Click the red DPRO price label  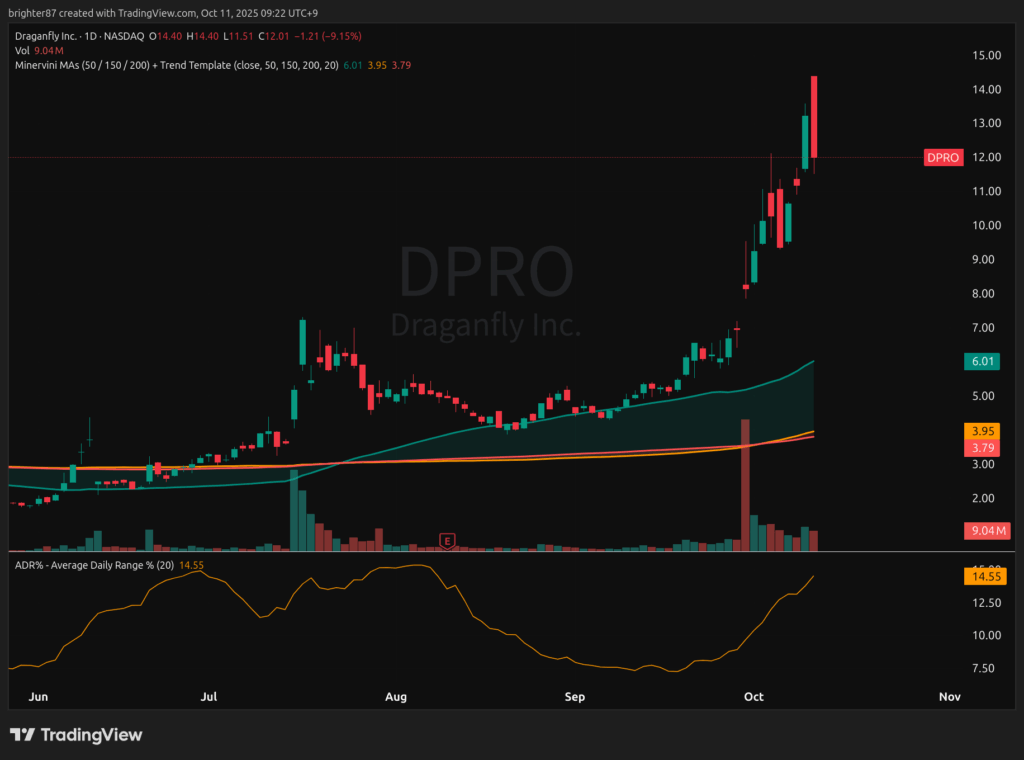(x=943, y=158)
